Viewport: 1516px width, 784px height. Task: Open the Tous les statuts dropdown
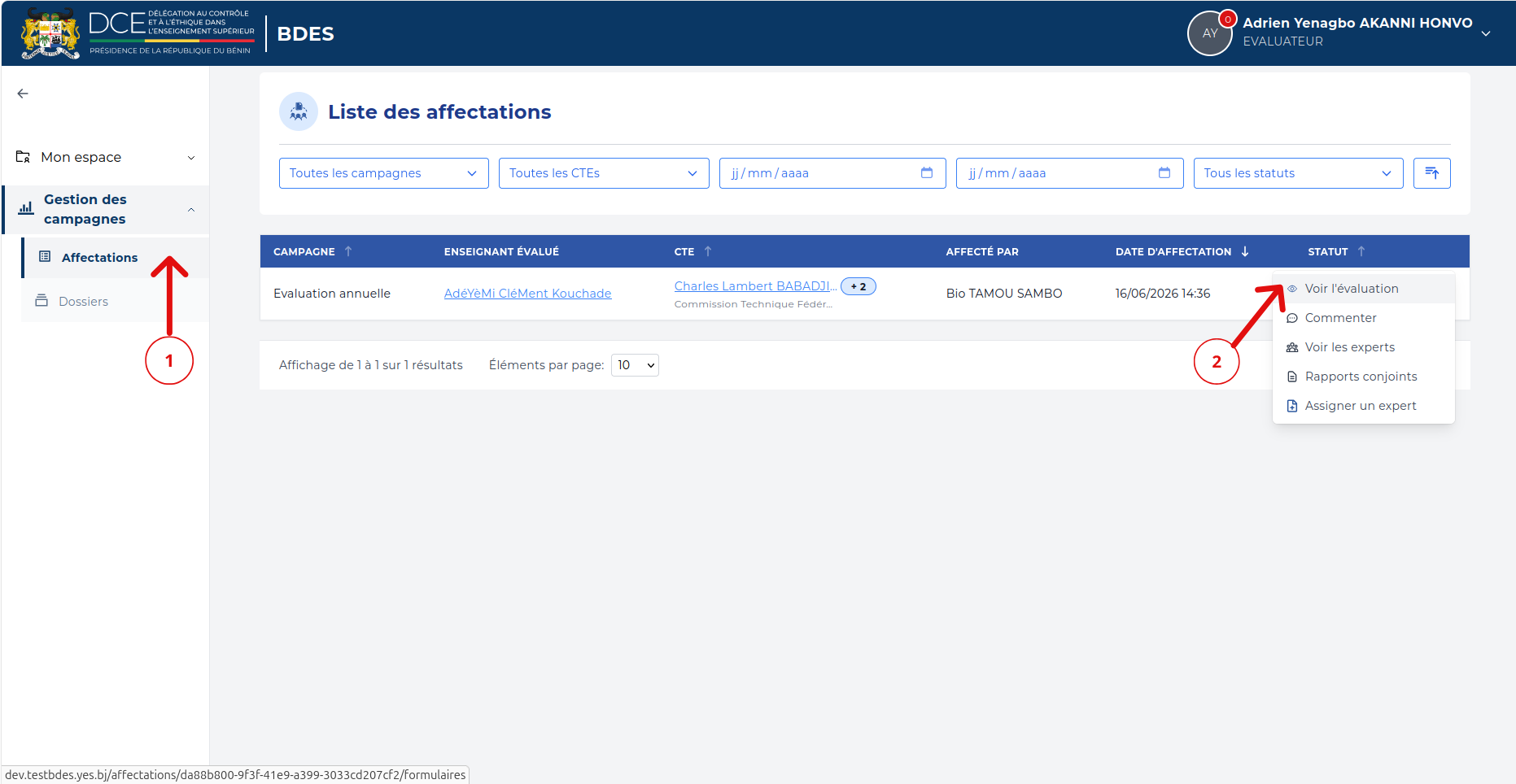[x=1299, y=173]
